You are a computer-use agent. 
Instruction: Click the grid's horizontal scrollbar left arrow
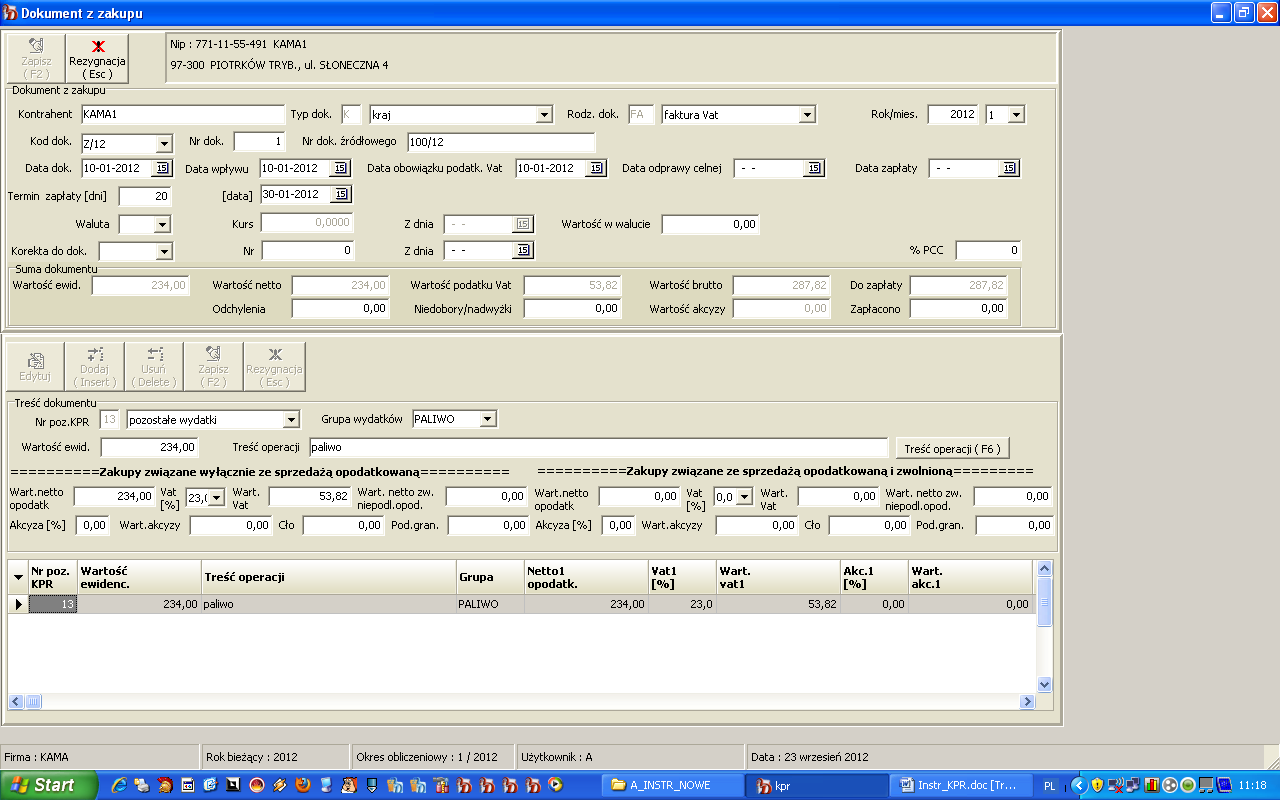(x=17, y=702)
